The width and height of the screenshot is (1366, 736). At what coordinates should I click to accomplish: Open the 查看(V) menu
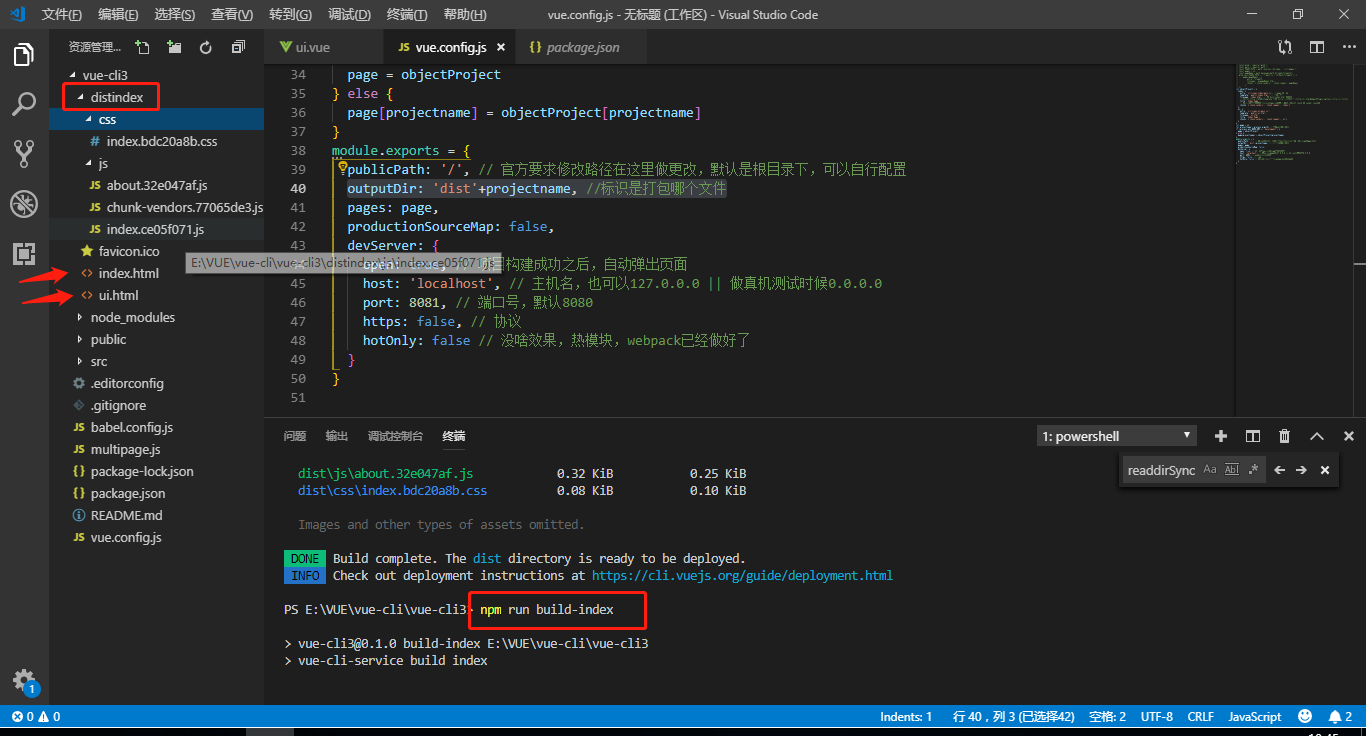pyautogui.click(x=232, y=15)
